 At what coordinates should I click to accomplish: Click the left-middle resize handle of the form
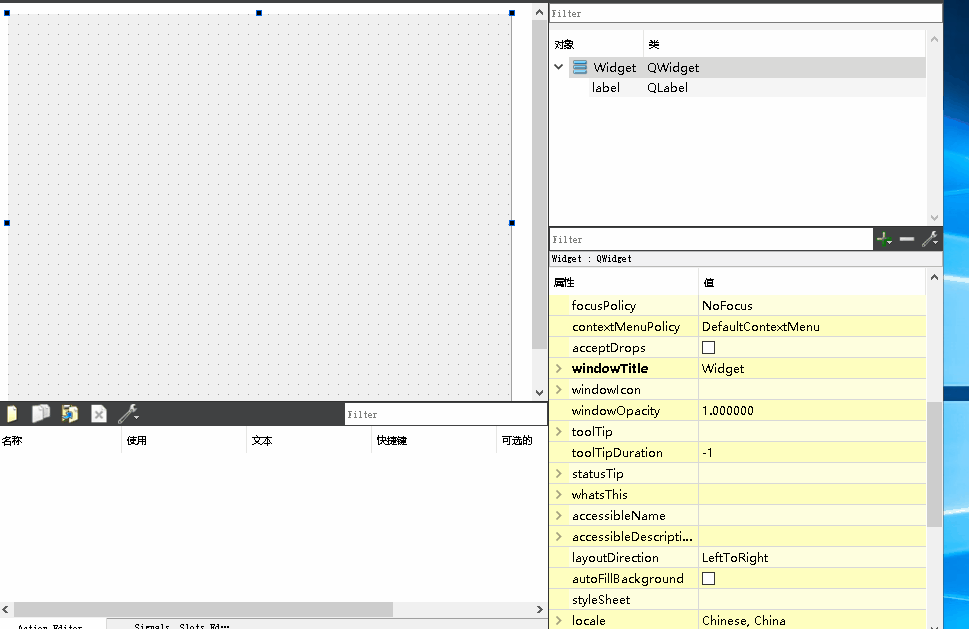(7, 223)
